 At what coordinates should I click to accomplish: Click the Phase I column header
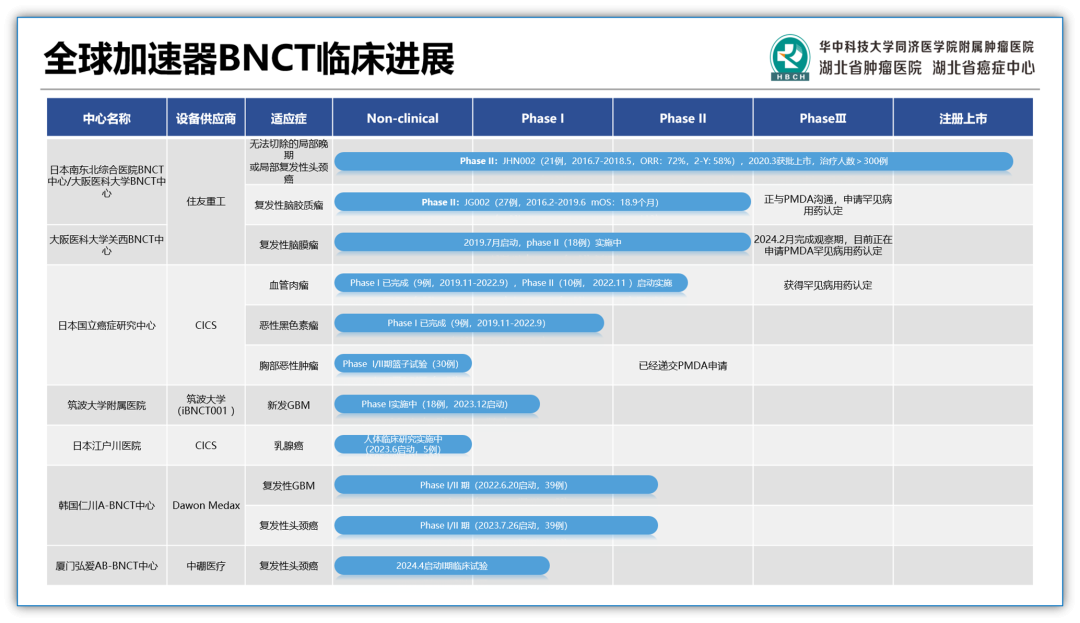point(542,118)
